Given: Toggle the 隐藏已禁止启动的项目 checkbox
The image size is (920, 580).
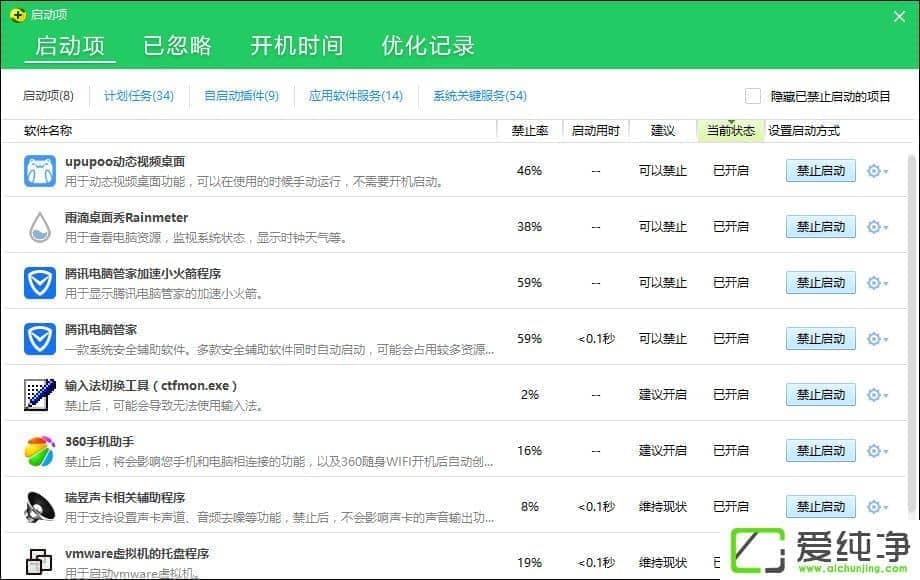Looking at the screenshot, I should [x=753, y=96].
